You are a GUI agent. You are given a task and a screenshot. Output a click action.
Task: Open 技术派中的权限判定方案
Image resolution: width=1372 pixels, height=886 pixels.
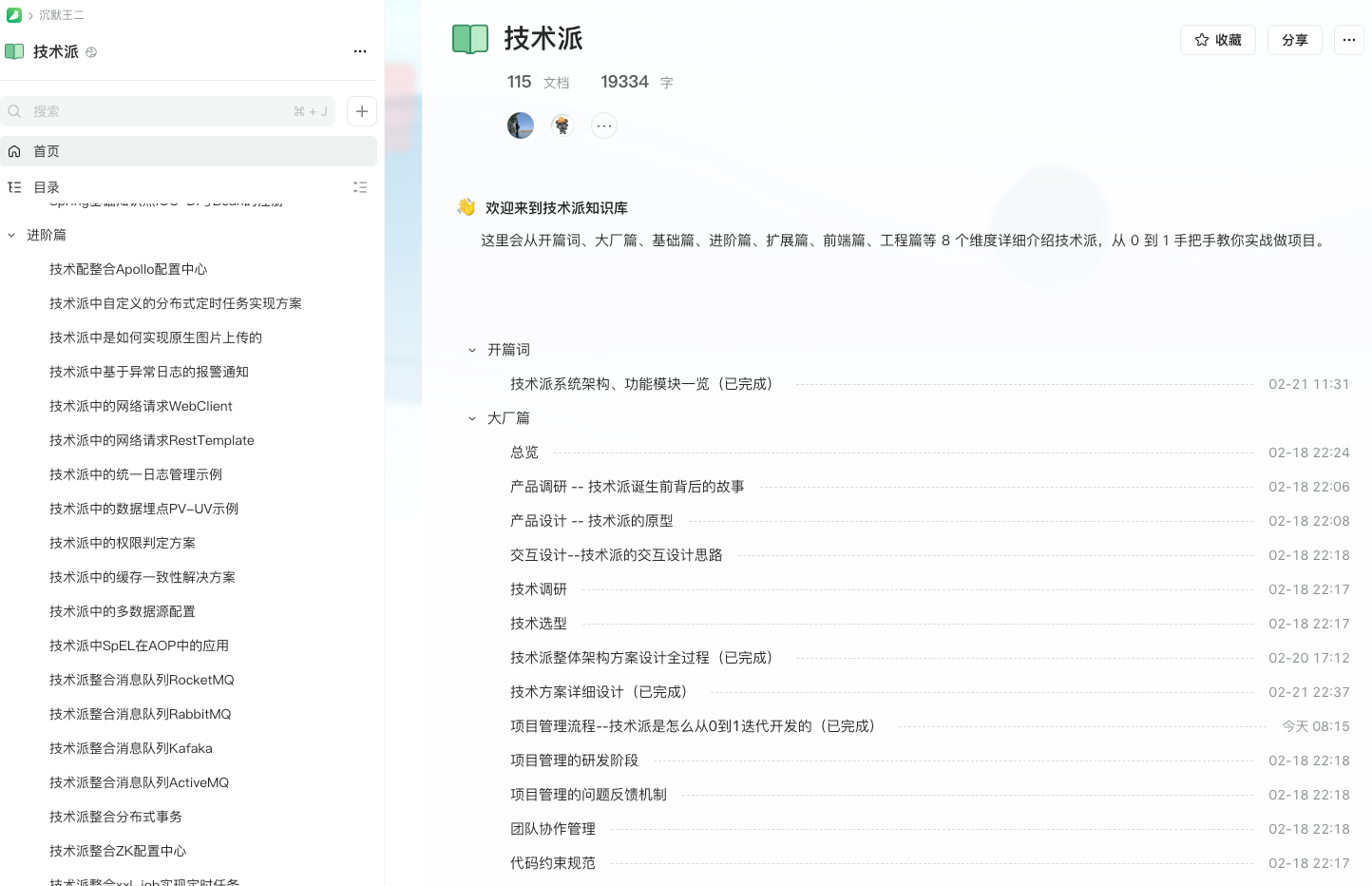tap(123, 543)
